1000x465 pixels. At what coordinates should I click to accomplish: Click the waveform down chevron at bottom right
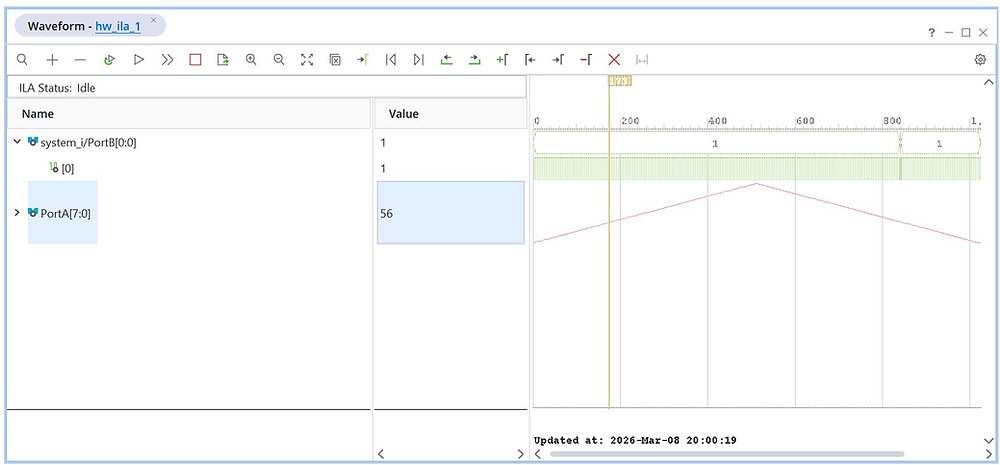[989, 440]
